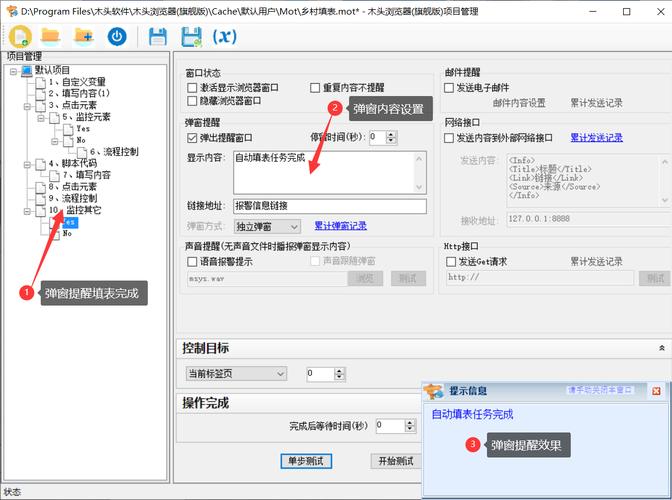Uncheck 弹出提醒窗口 checkbox
This screenshot has height=500, width=672.
(192, 138)
